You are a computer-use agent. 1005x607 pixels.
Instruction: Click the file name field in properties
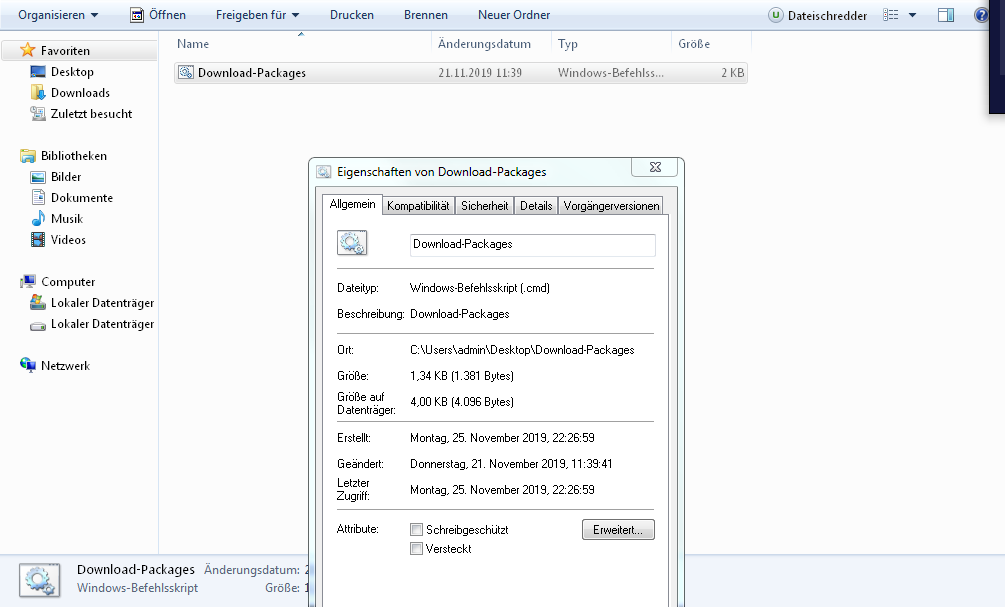533,245
